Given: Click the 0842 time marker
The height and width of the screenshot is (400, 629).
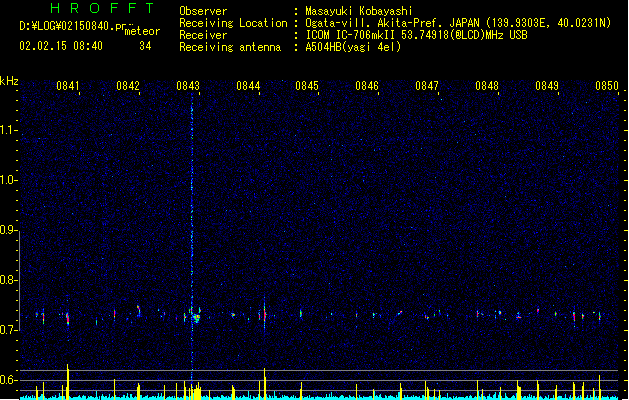Looking at the screenshot, I should tap(128, 86).
